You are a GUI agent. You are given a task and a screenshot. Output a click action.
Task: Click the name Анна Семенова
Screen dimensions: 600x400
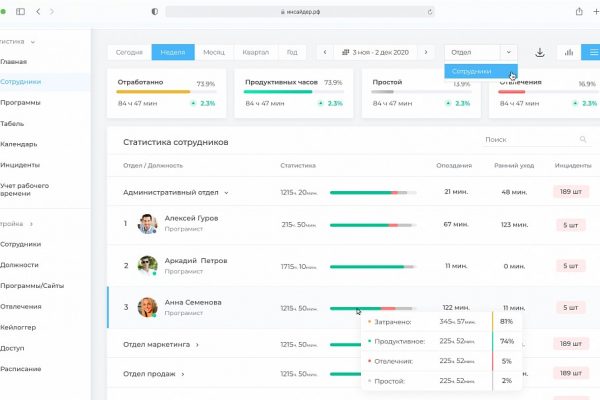(x=193, y=302)
